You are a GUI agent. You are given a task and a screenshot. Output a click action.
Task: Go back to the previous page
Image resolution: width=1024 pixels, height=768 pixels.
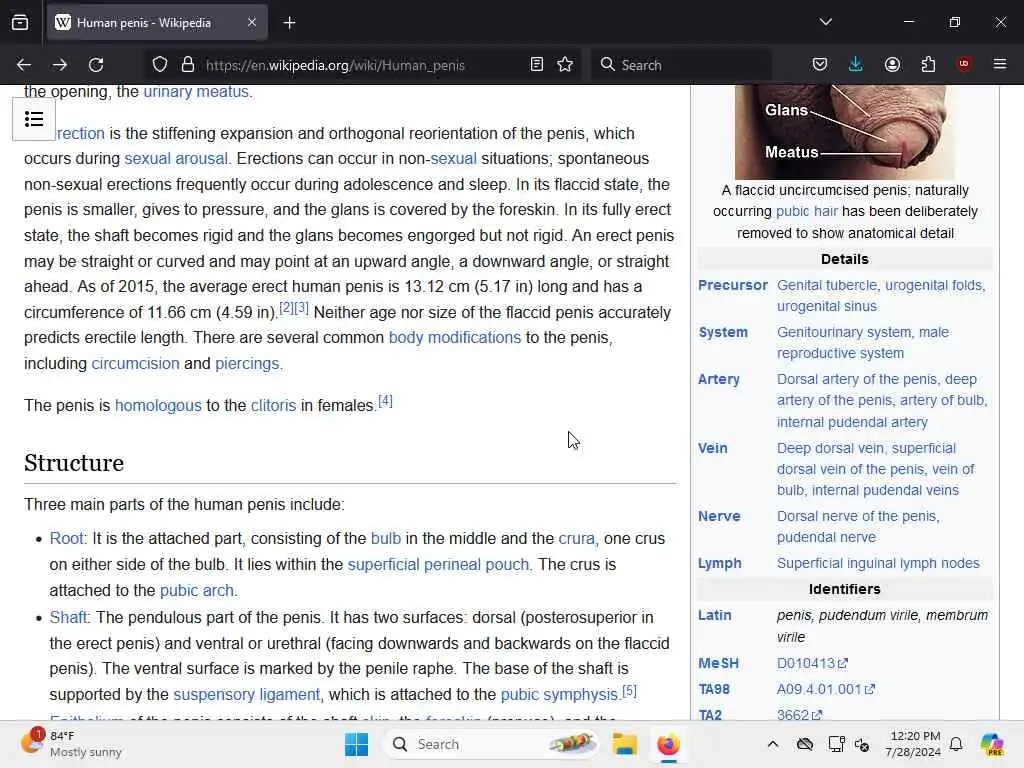(24, 65)
